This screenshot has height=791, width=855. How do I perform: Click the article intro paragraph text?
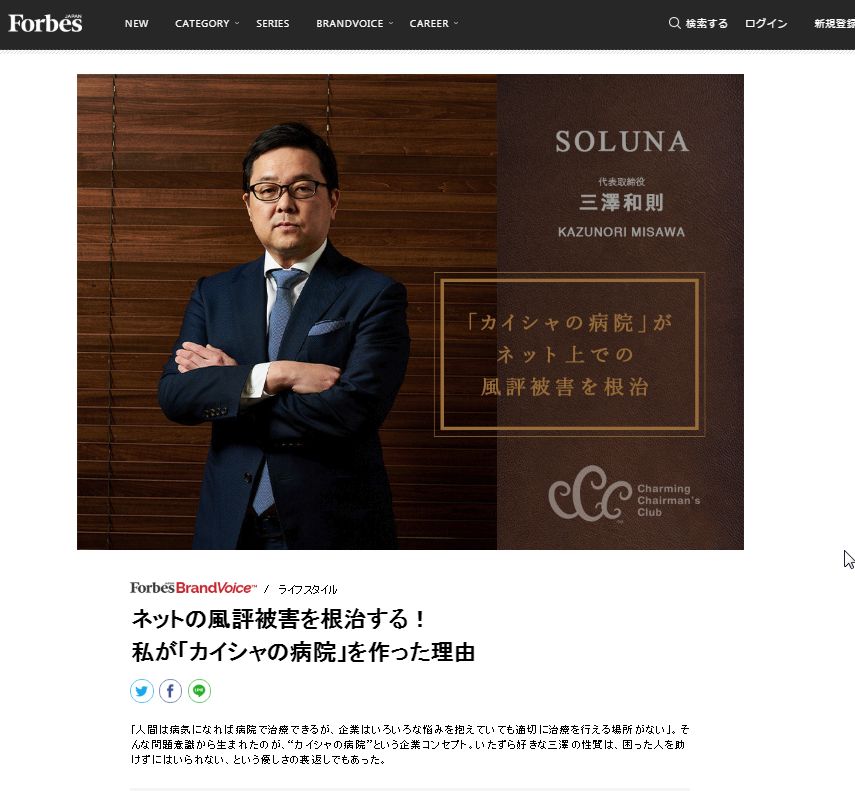pos(410,744)
